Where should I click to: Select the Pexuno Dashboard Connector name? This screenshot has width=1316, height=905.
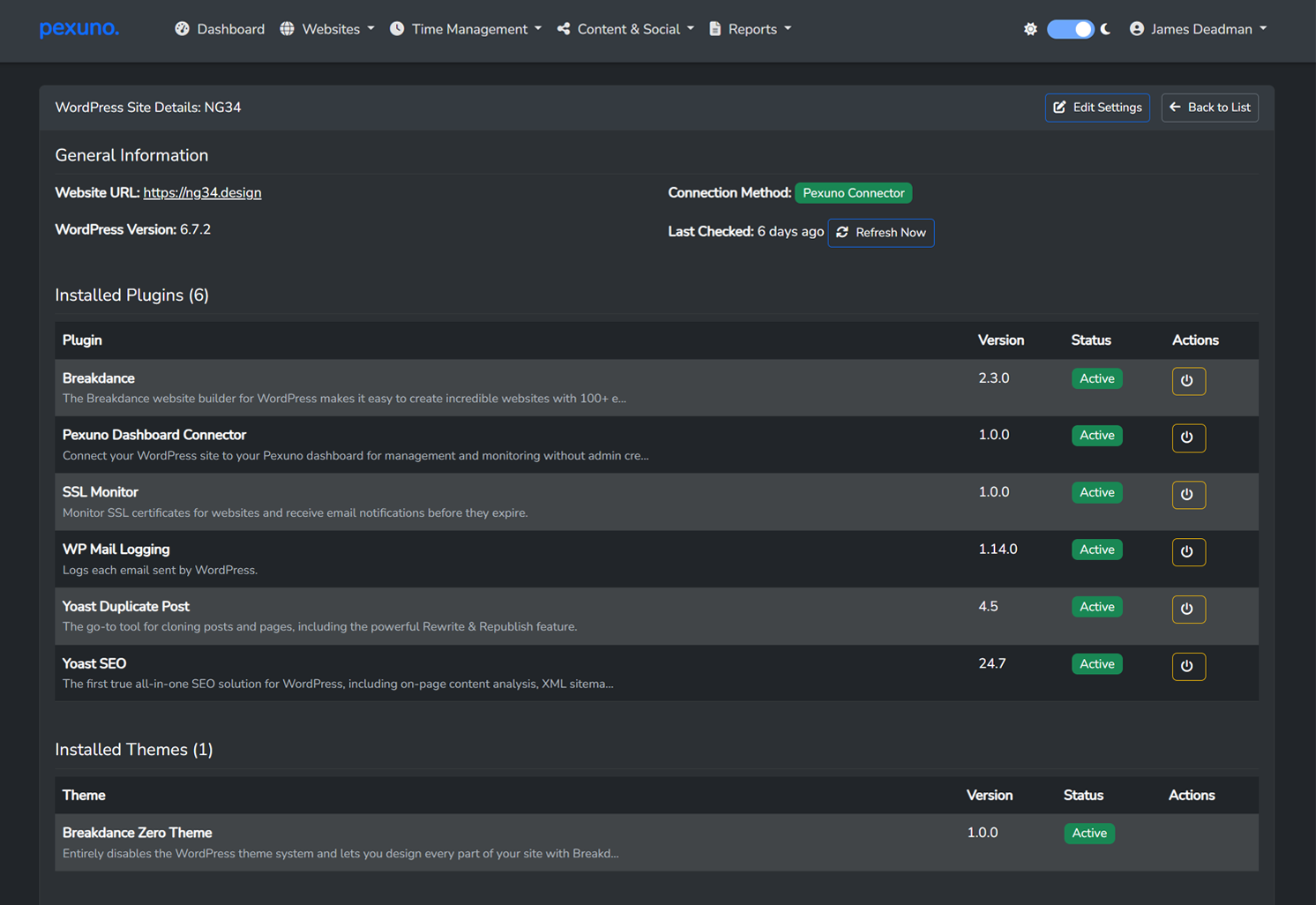(x=154, y=435)
